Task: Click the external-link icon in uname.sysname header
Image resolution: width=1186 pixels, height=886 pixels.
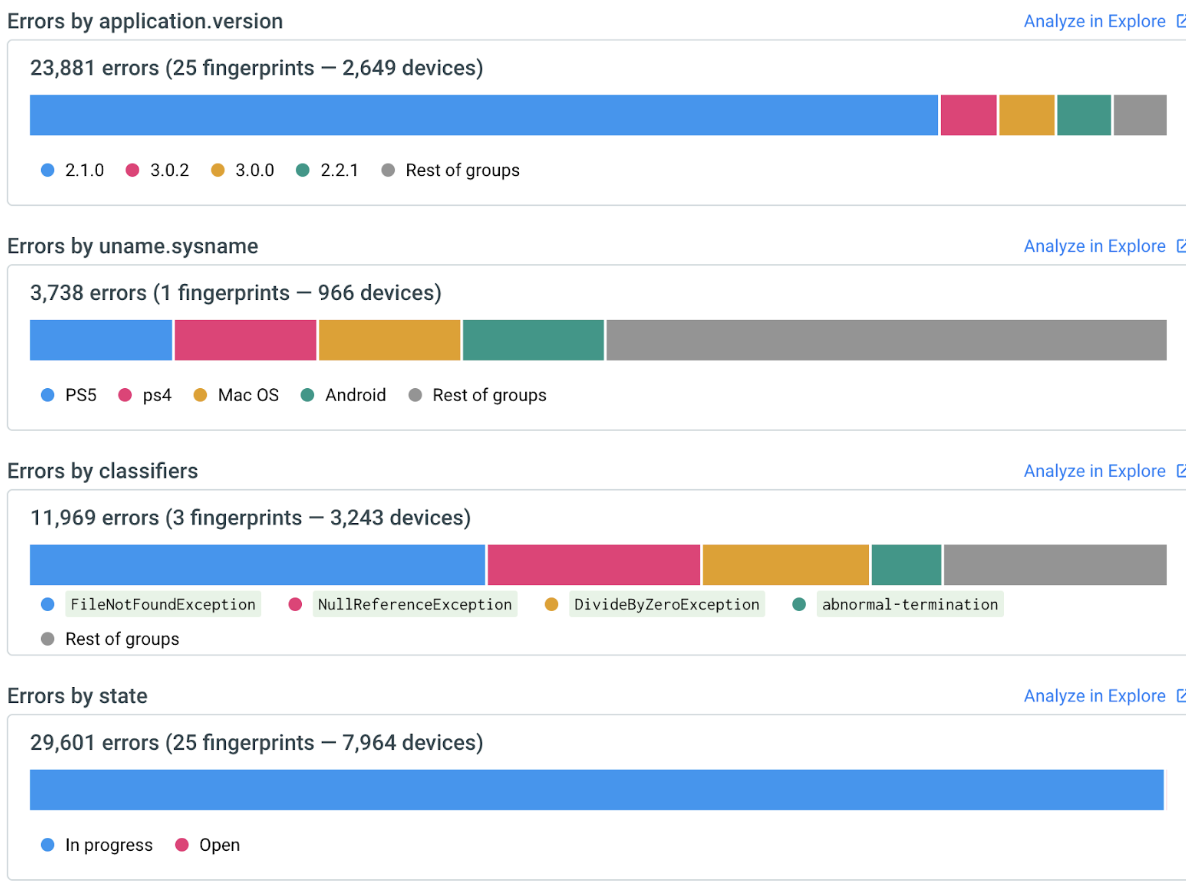Action: coord(1180,247)
